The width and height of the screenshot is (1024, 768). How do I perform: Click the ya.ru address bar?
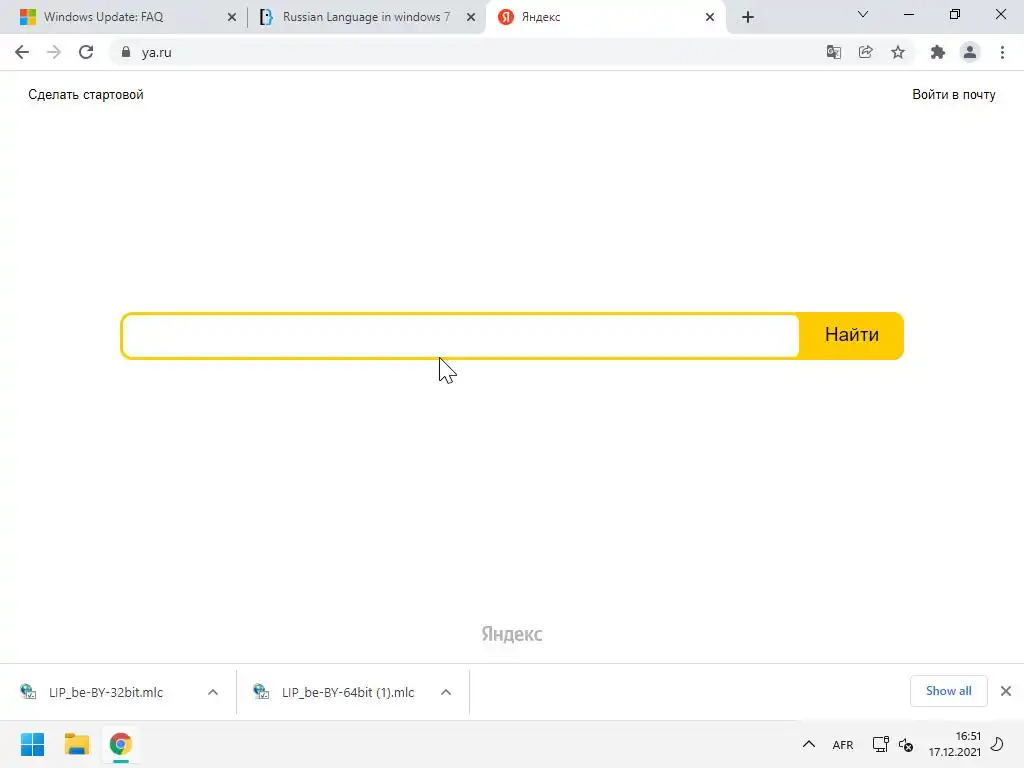468,52
